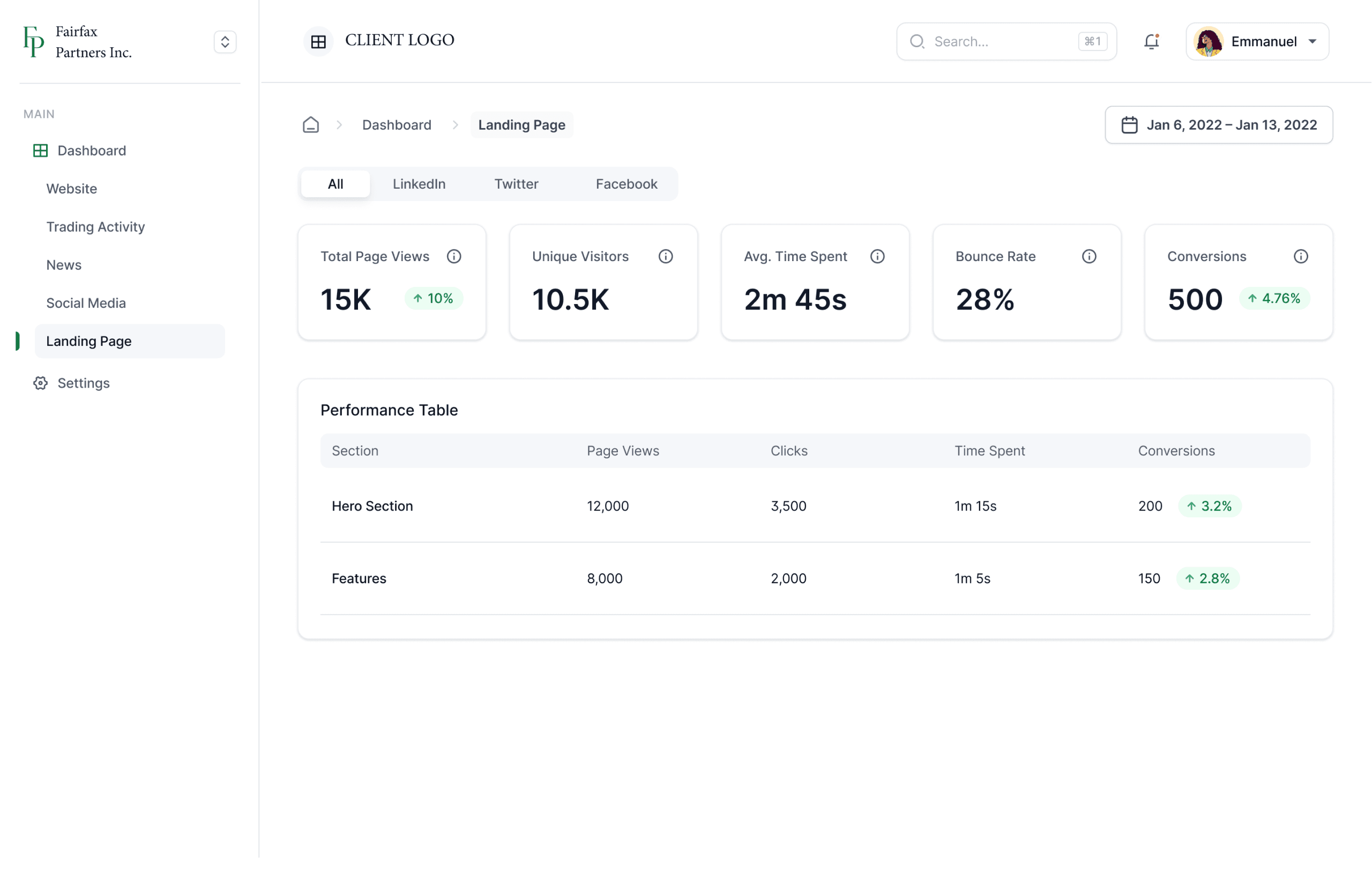The height and width of the screenshot is (890, 1372).
Task: Click the grid icon beside CLIENT LOGO
Action: pyautogui.click(x=318, y=41)
